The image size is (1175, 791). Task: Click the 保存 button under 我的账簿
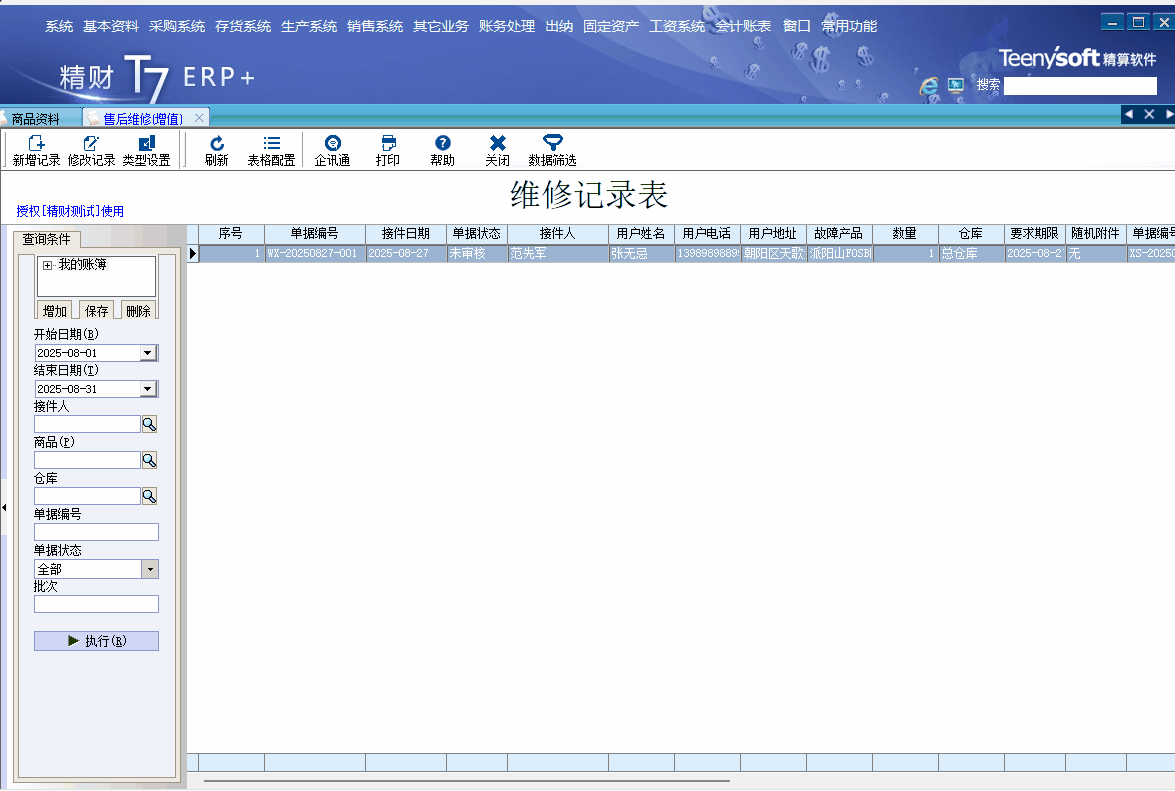coord(96,311)
